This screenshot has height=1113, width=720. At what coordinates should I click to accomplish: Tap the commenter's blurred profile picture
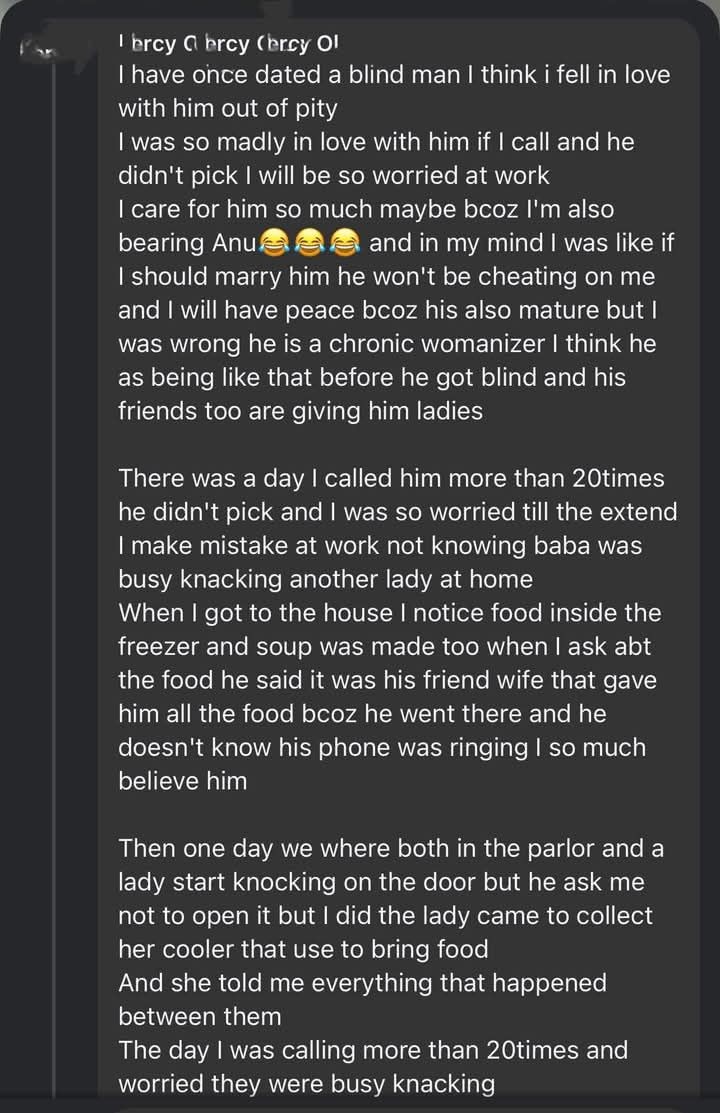click(x=39, y=47)
